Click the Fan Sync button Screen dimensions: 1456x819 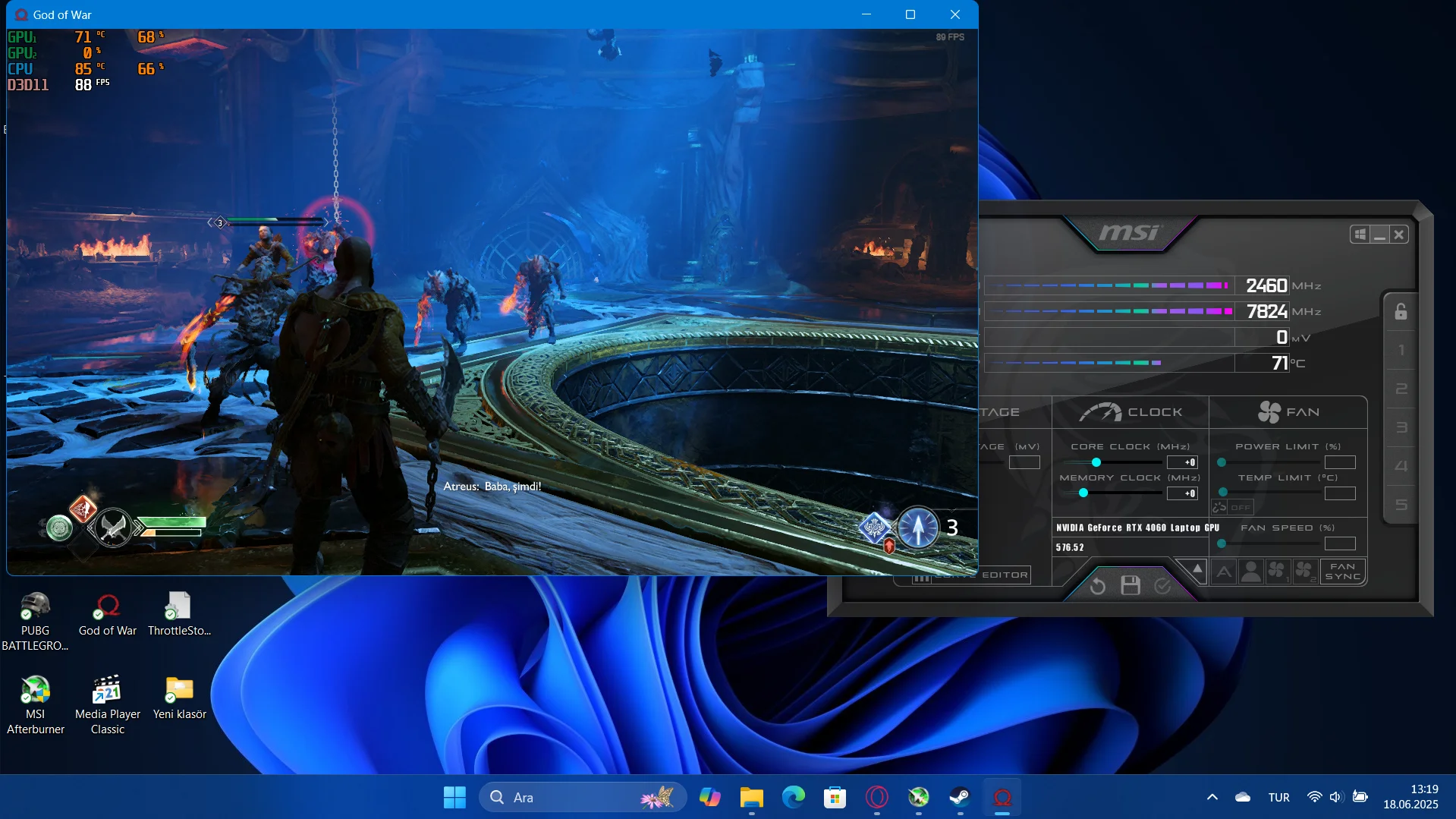pyautogui.click(x=1342, y=572)
